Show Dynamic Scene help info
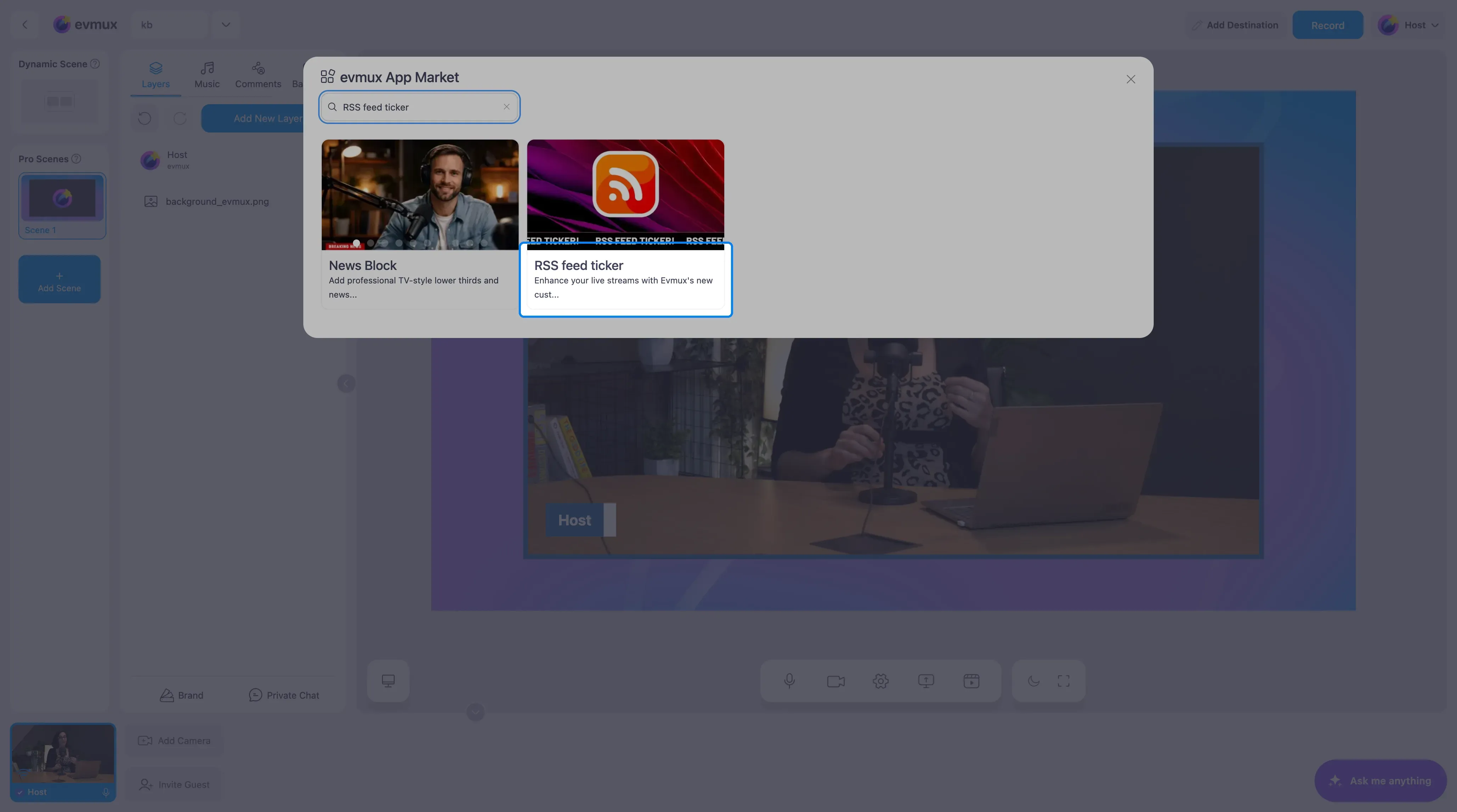Image resolution: width=1457 pixels, height=812 pixels. click(95, 64)
